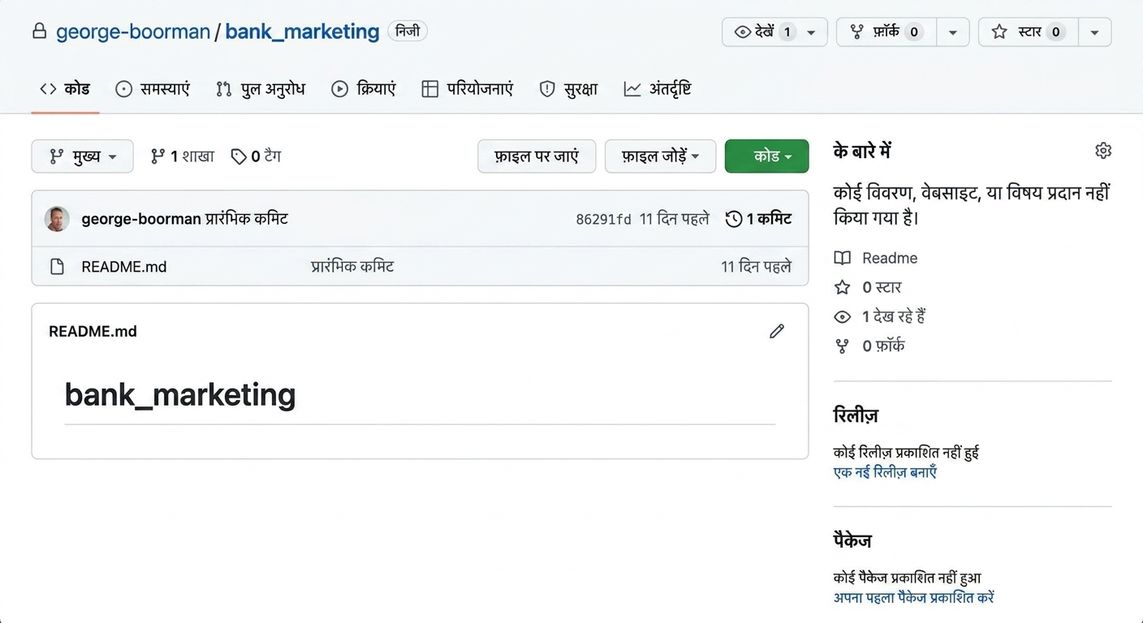
Task: Switch to the कोड tab
Action: pos(65,89)
